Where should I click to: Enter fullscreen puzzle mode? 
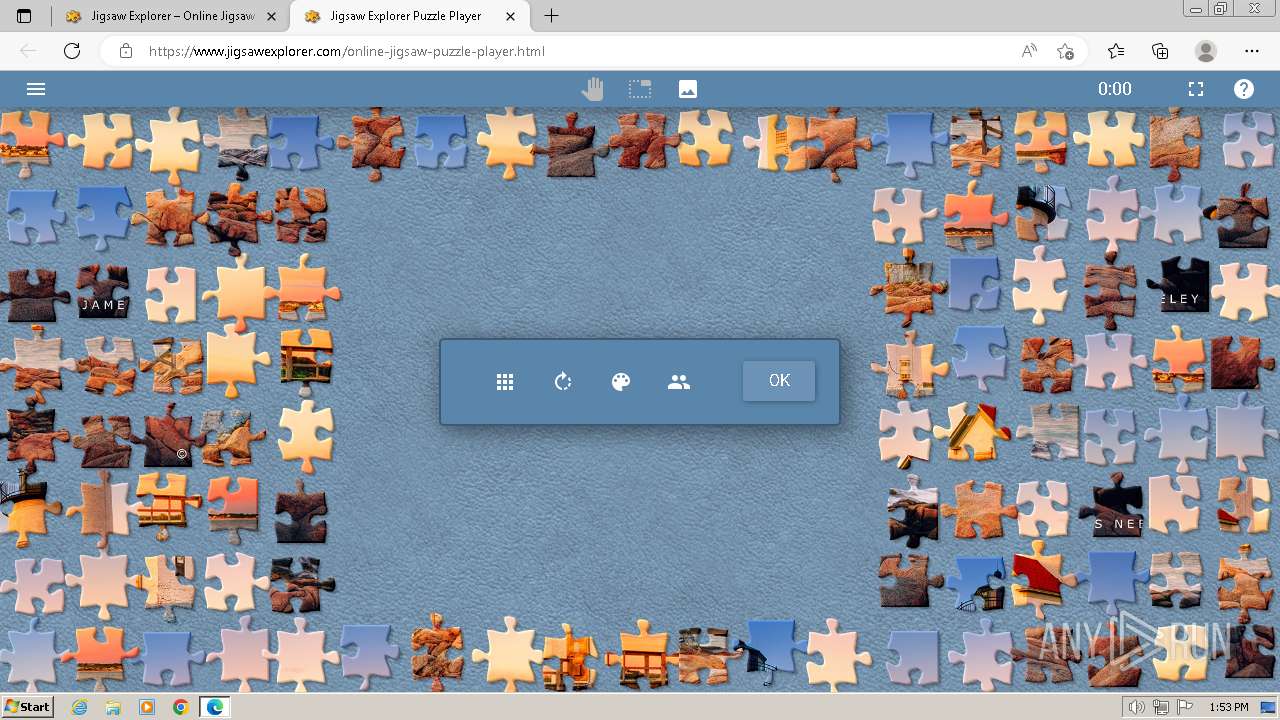(x=1196, y=89)
